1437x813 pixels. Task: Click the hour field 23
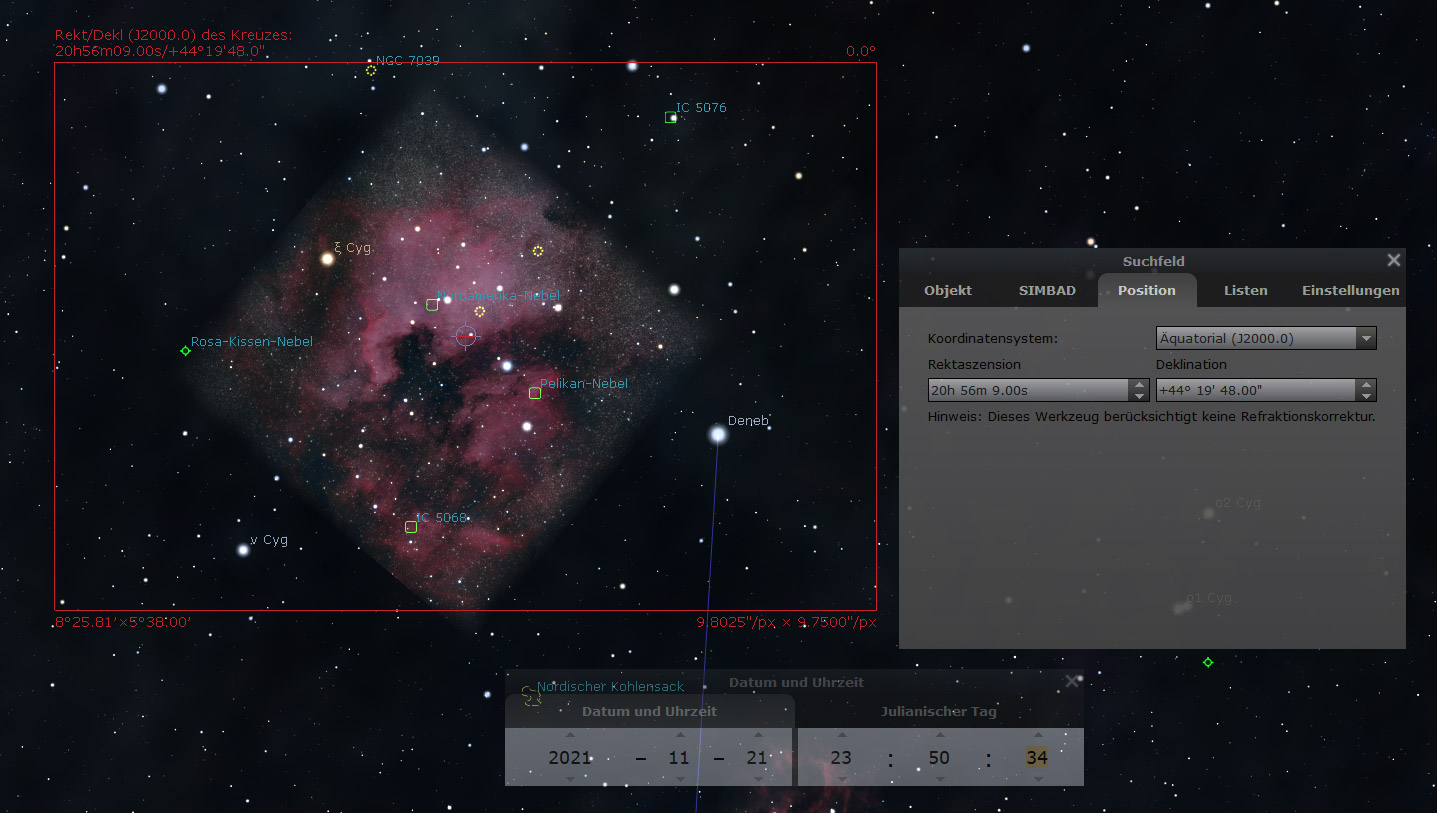(841, 757)
